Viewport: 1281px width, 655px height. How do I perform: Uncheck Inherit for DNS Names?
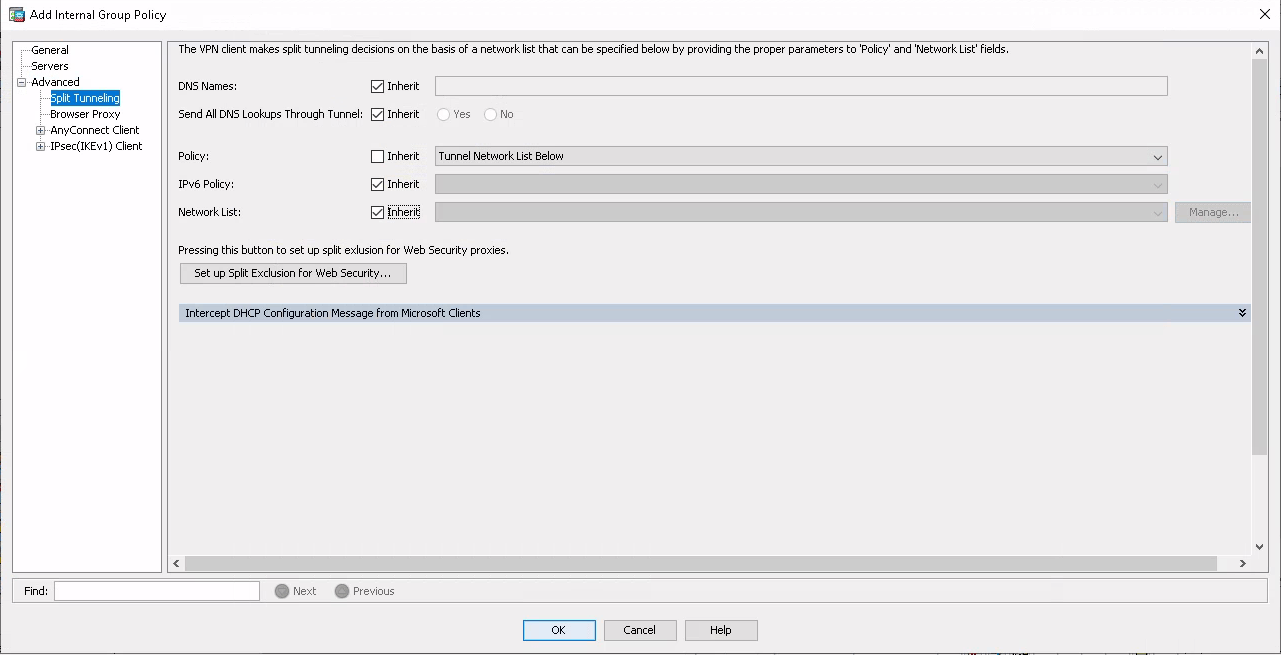tap(377, 86)
